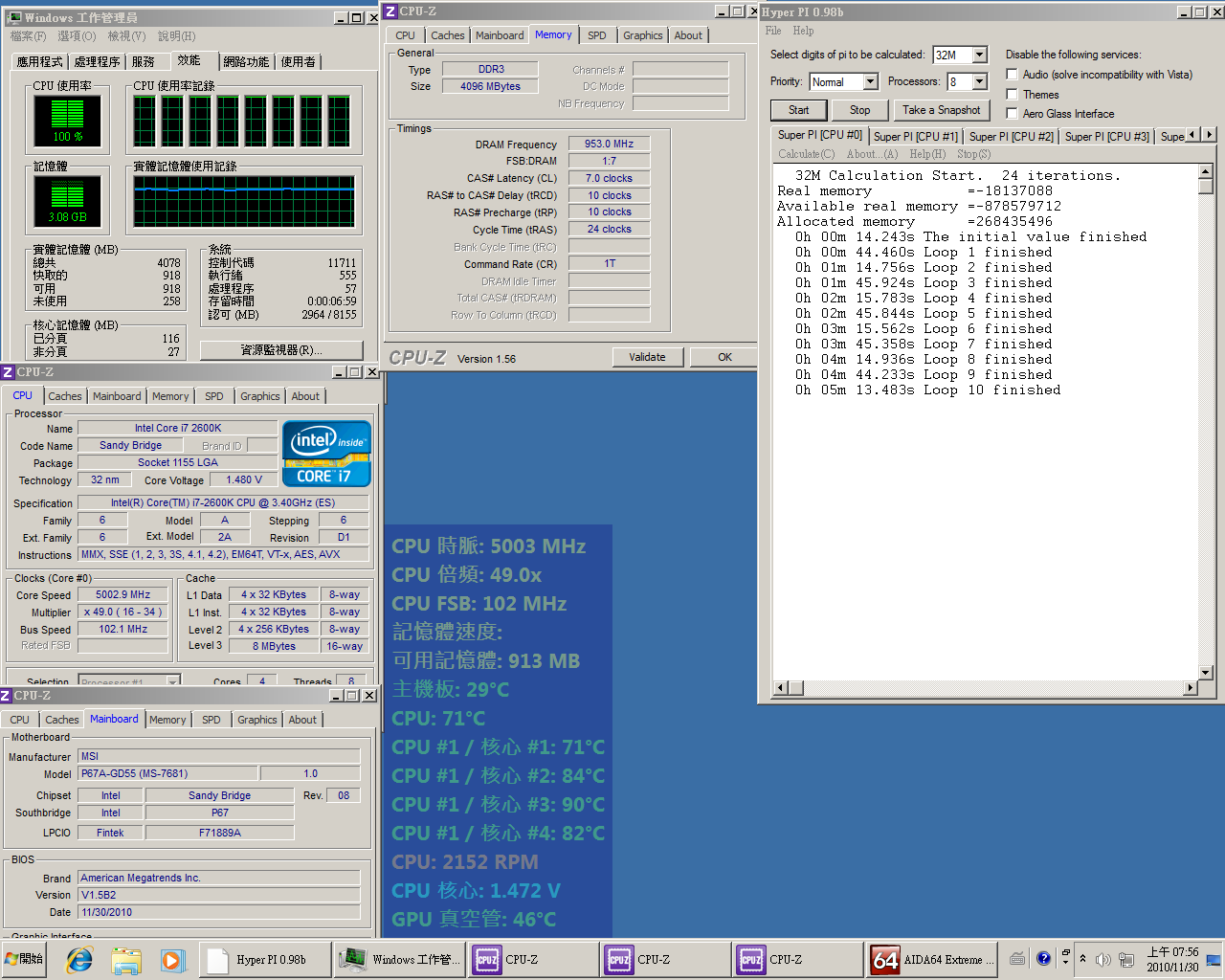Click the Hyper PI Stop button
The height and width of the screenshot is (980, 1225).
point(859,110)
